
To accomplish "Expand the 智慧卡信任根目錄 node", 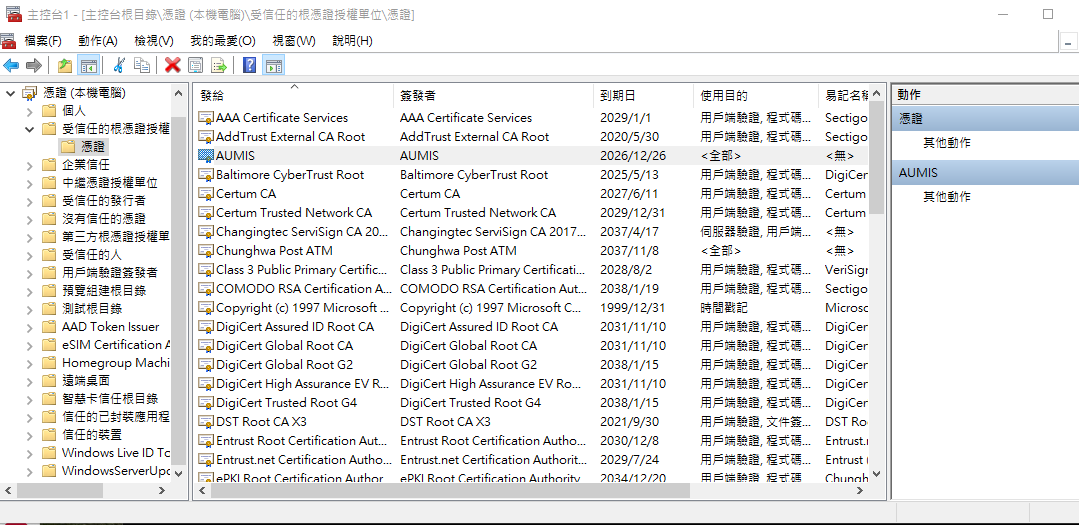I will coord(29,398).
